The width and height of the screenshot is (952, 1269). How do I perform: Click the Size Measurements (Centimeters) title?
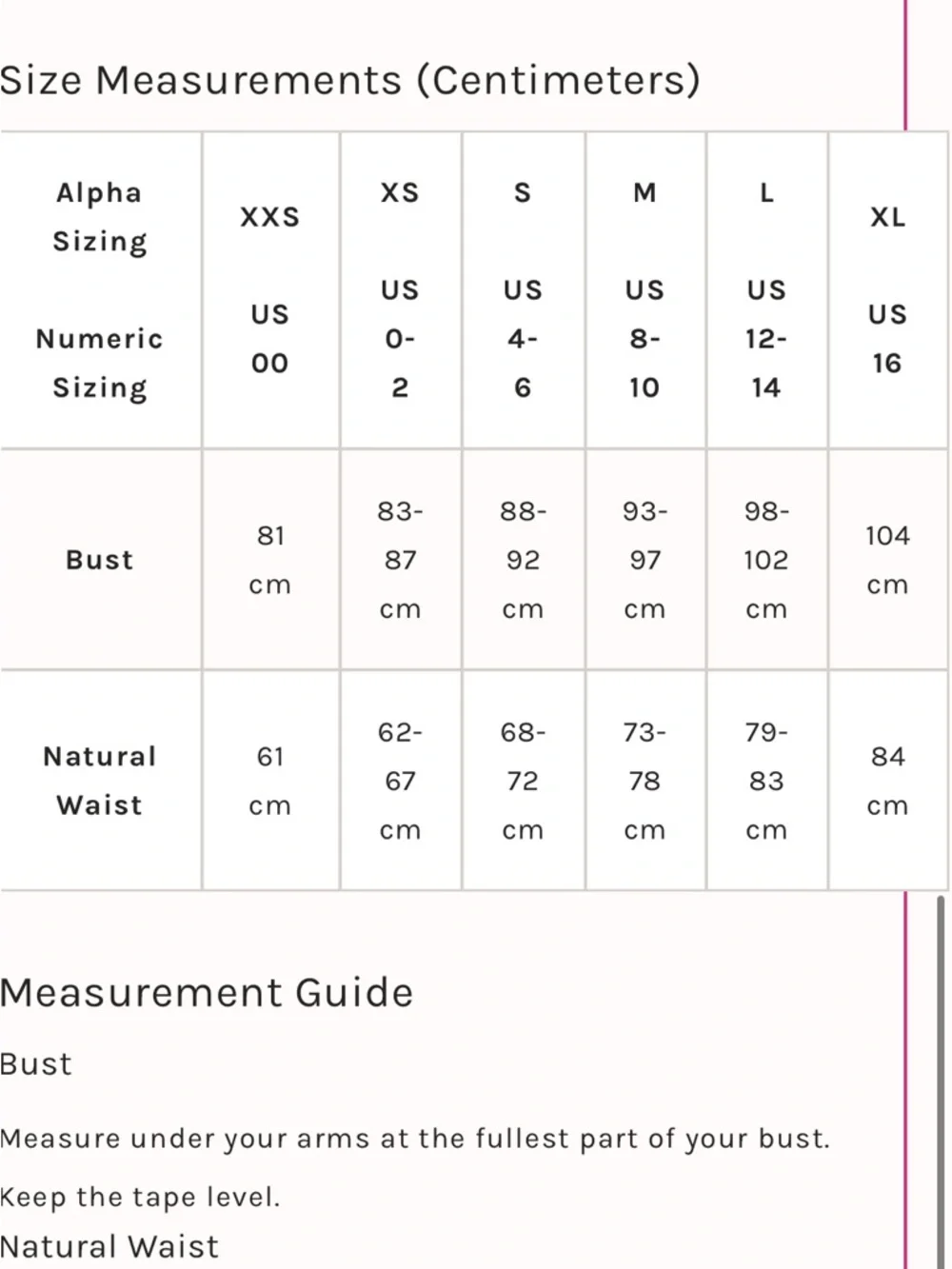(349, 80)
